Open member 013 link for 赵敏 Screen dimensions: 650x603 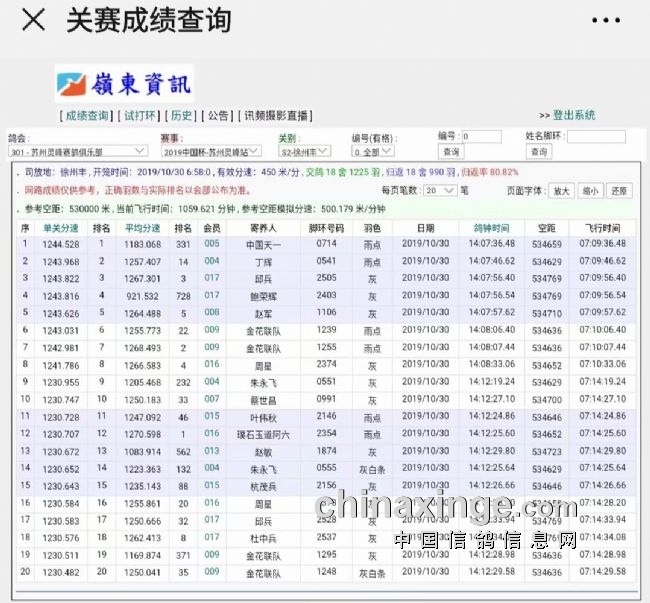tap(211, 451)
